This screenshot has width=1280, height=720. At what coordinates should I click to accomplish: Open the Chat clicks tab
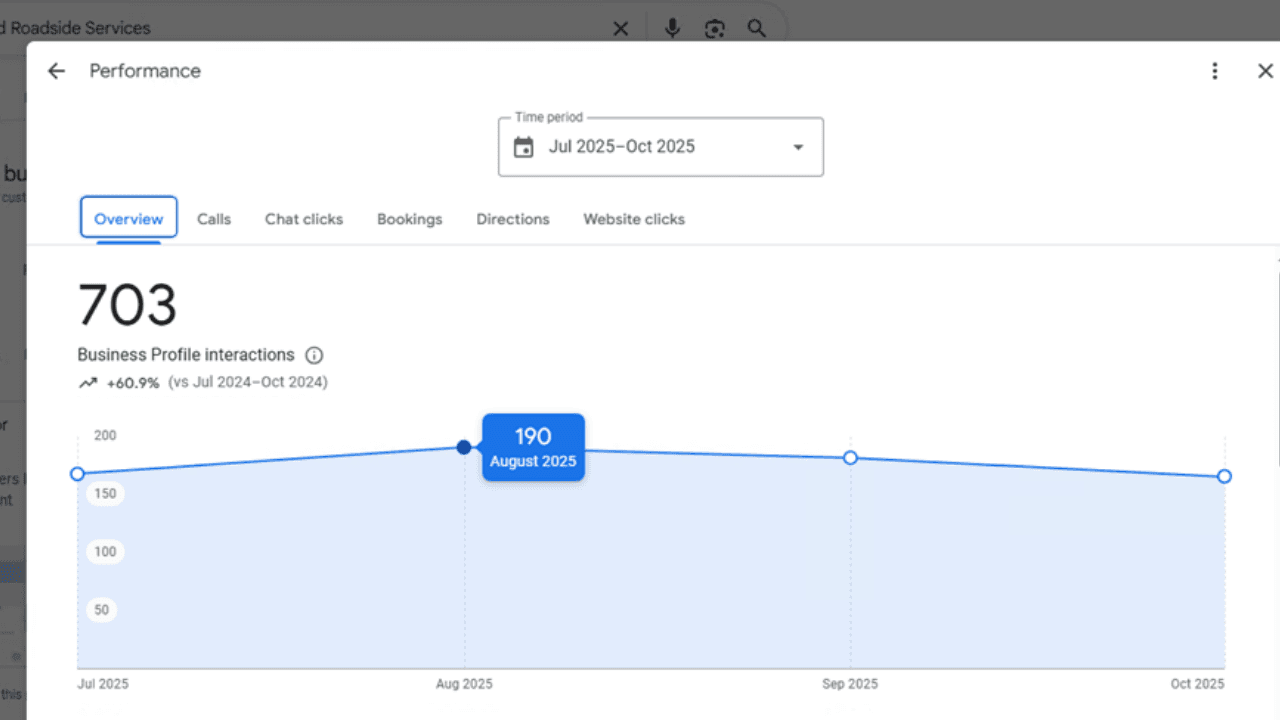pos(303,219)
